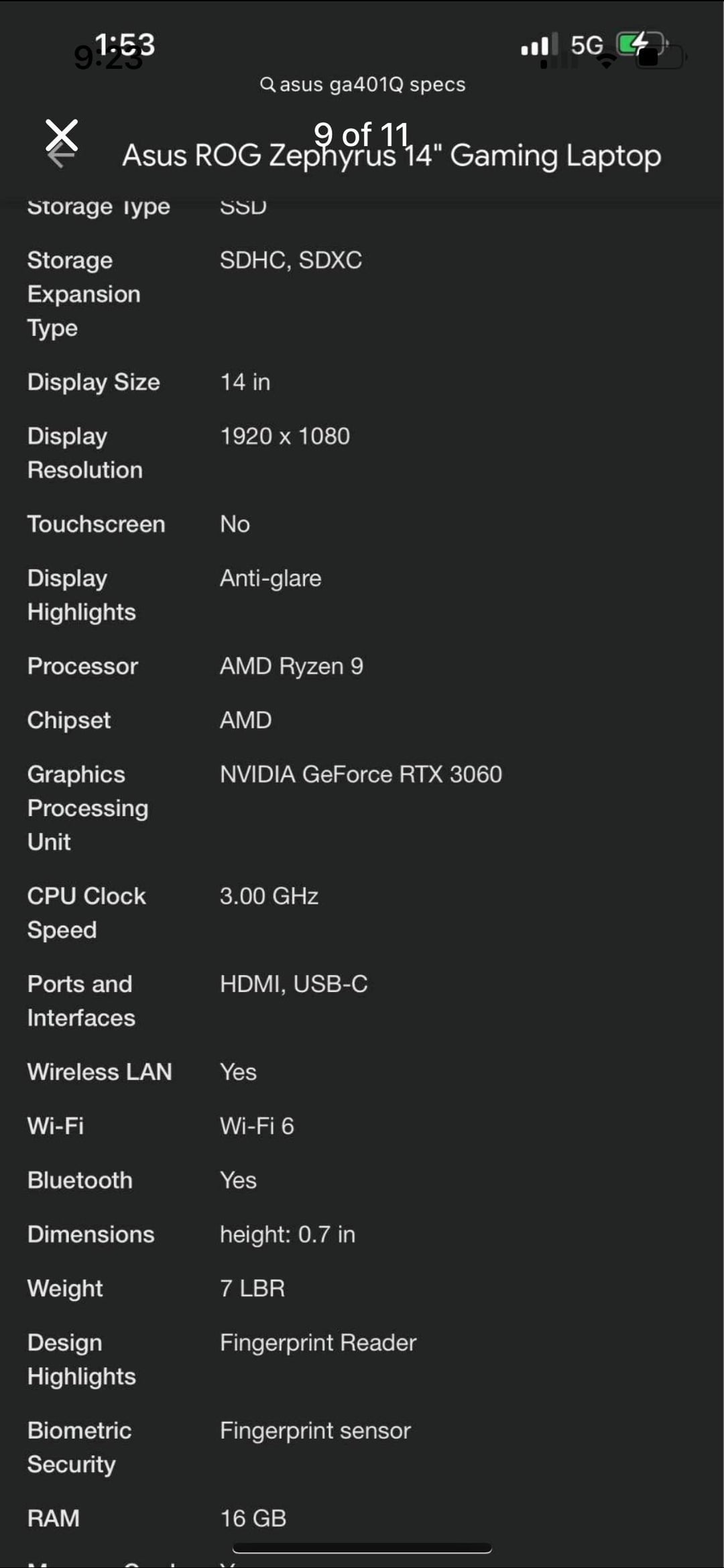Open the Asus ROG Zephyrus title
The image size is (724, 1568).
point(391,156)
